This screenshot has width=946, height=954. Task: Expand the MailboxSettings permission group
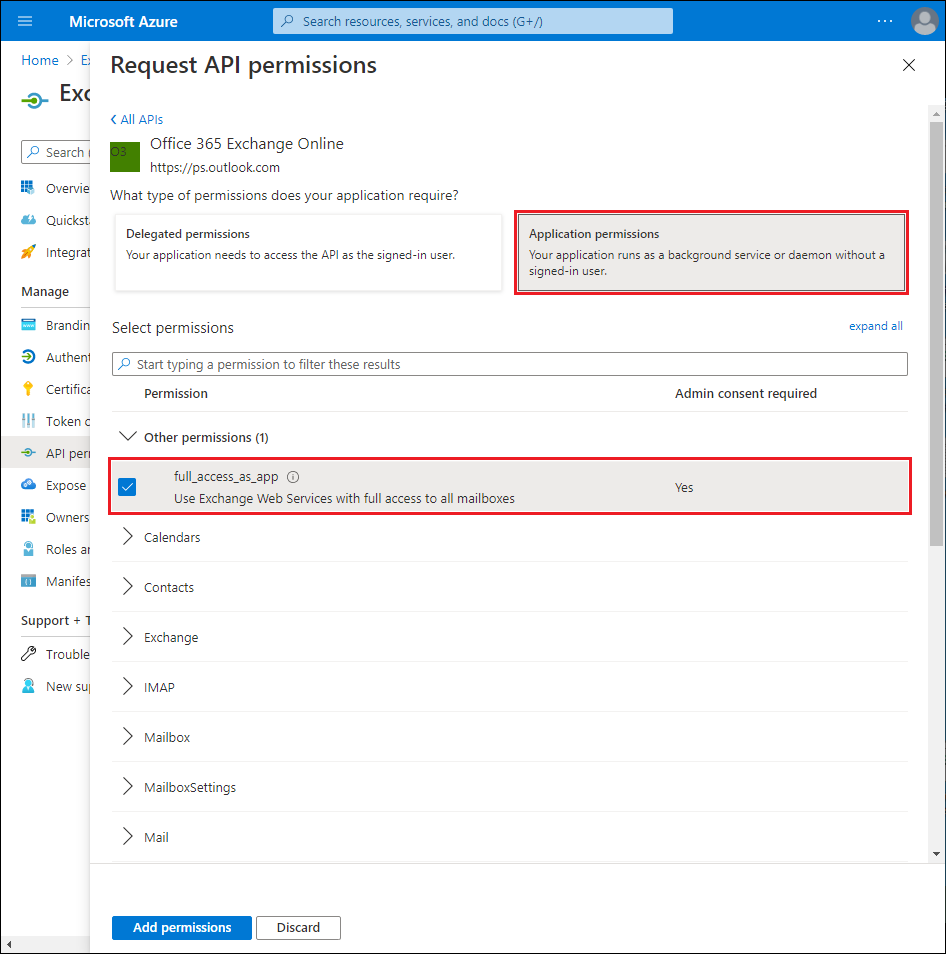tap(127, 787)
